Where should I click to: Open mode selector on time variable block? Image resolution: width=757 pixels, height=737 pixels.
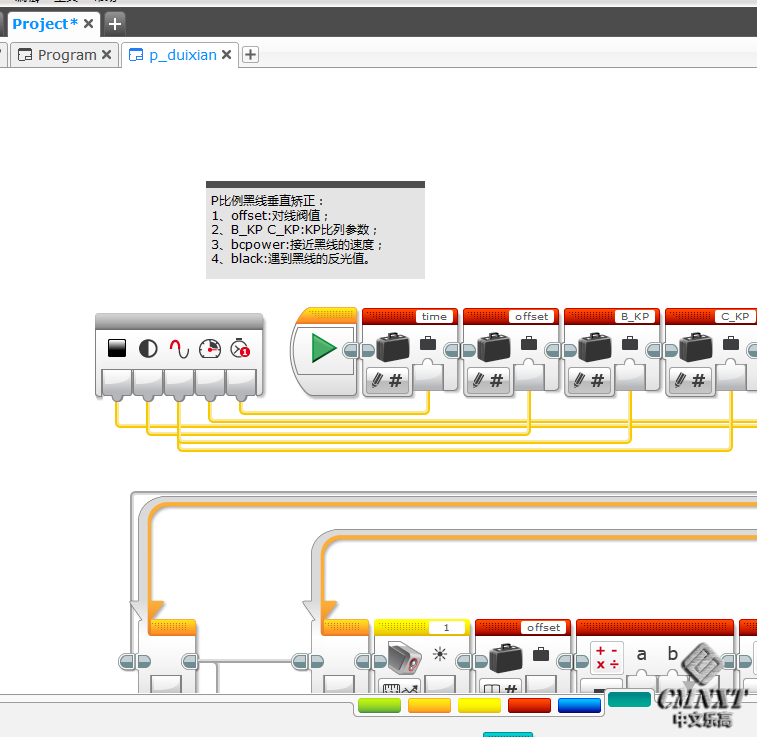(x=386, y=380)
